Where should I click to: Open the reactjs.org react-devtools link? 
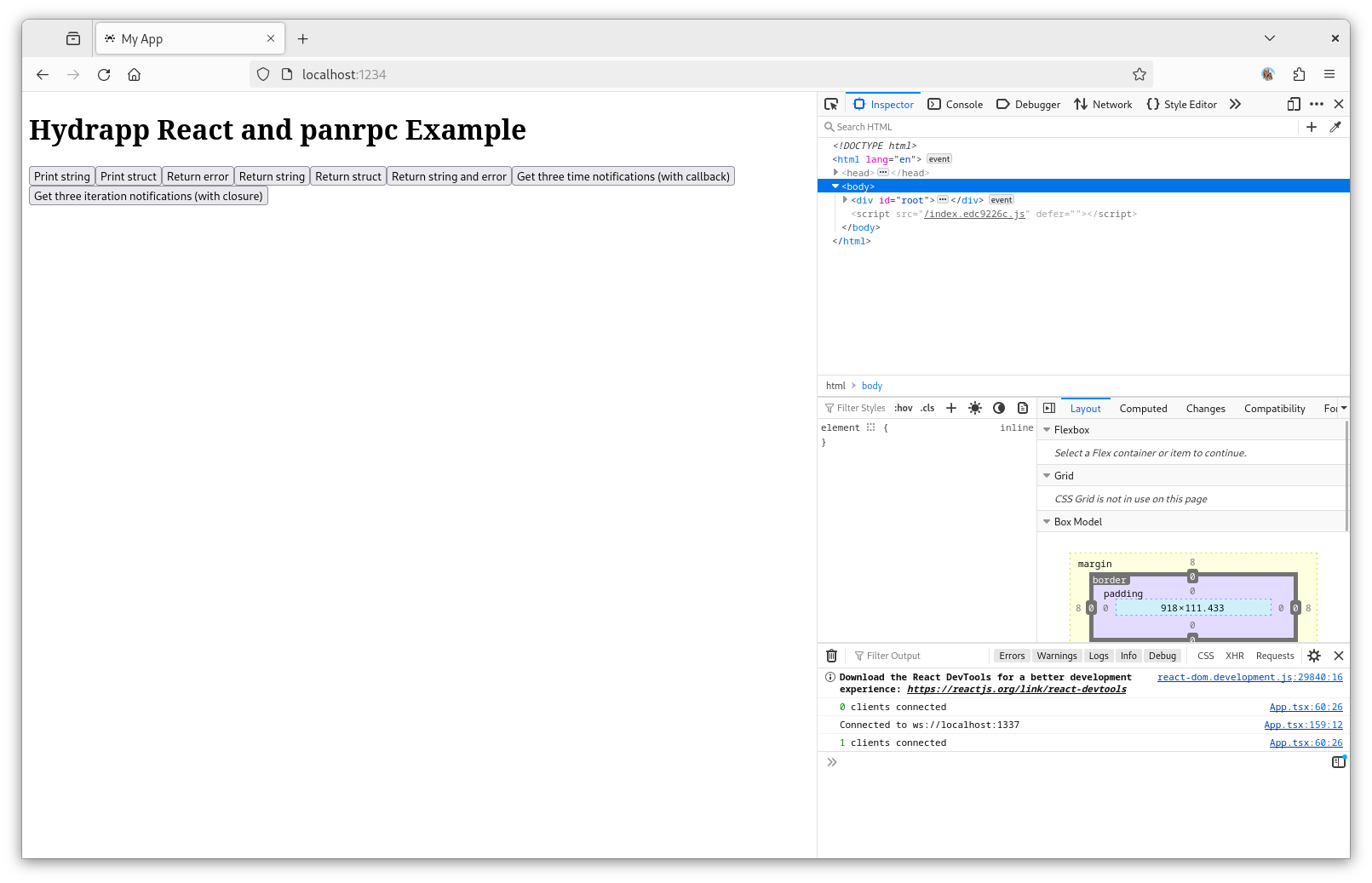tap(1017, 690)
